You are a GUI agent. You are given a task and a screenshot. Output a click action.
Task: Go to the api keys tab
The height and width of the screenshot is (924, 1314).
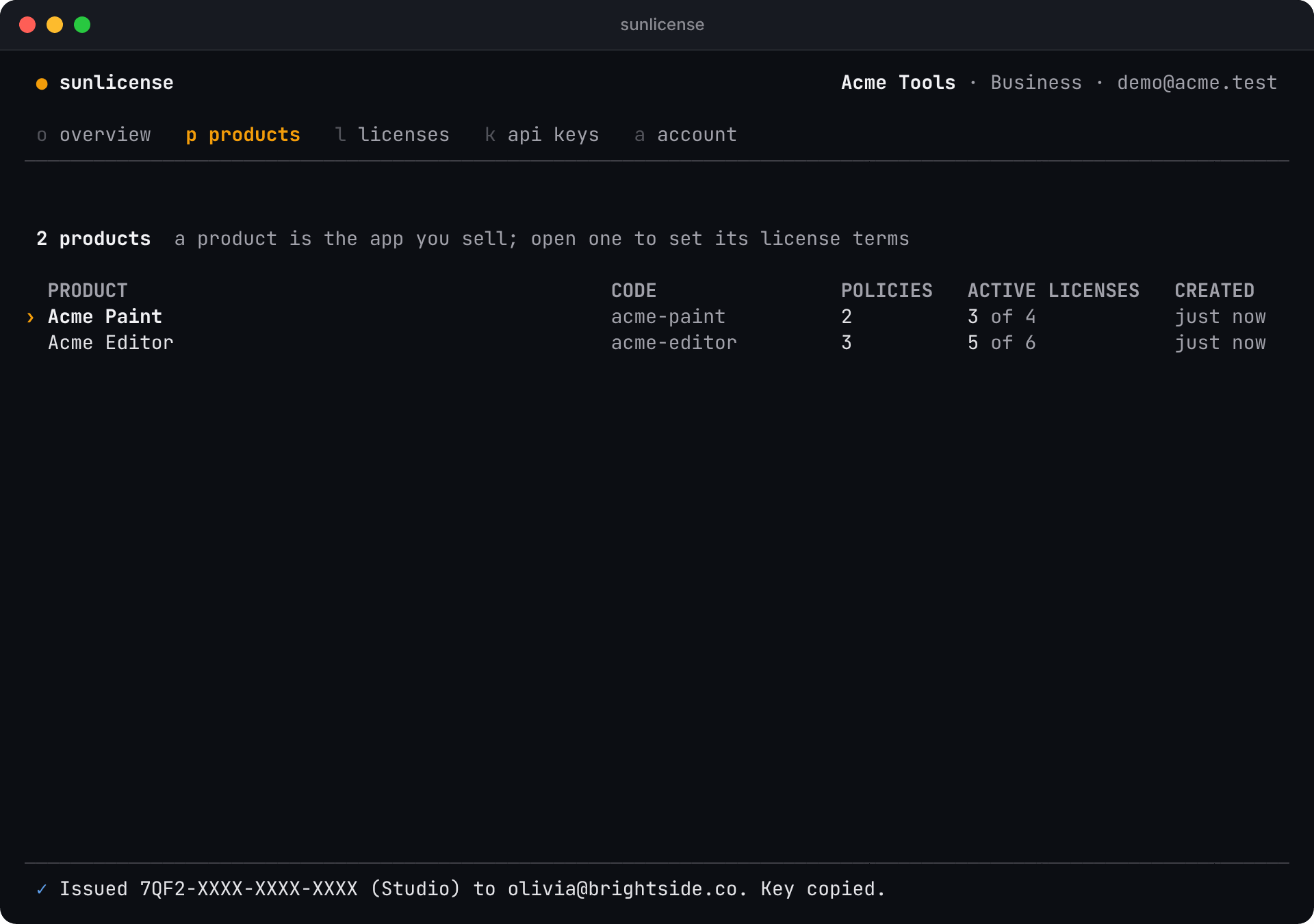coord(542,135)
